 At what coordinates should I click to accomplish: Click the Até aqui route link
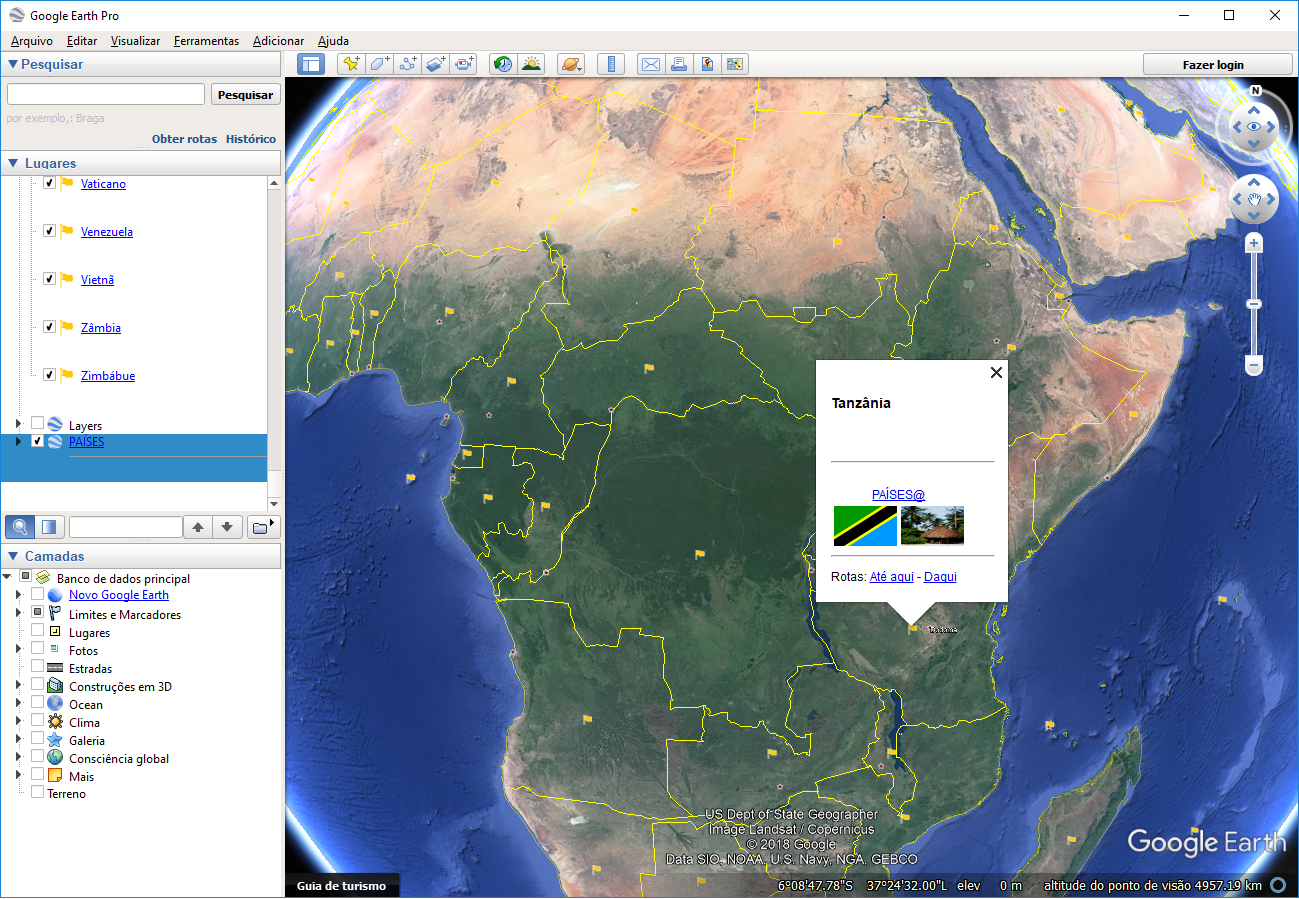point(891,577)
